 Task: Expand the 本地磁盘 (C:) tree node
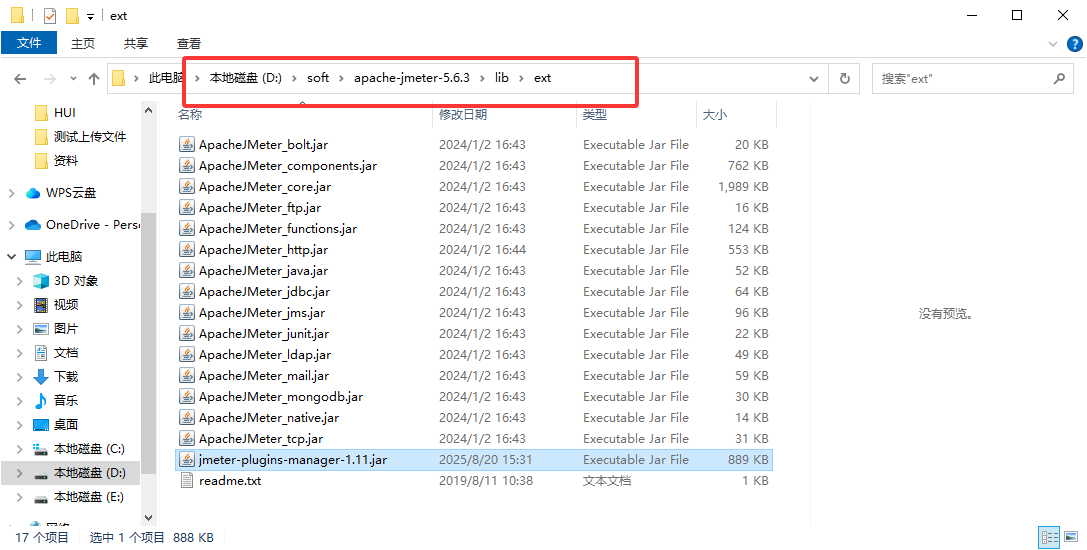click(x=19, y=449)
